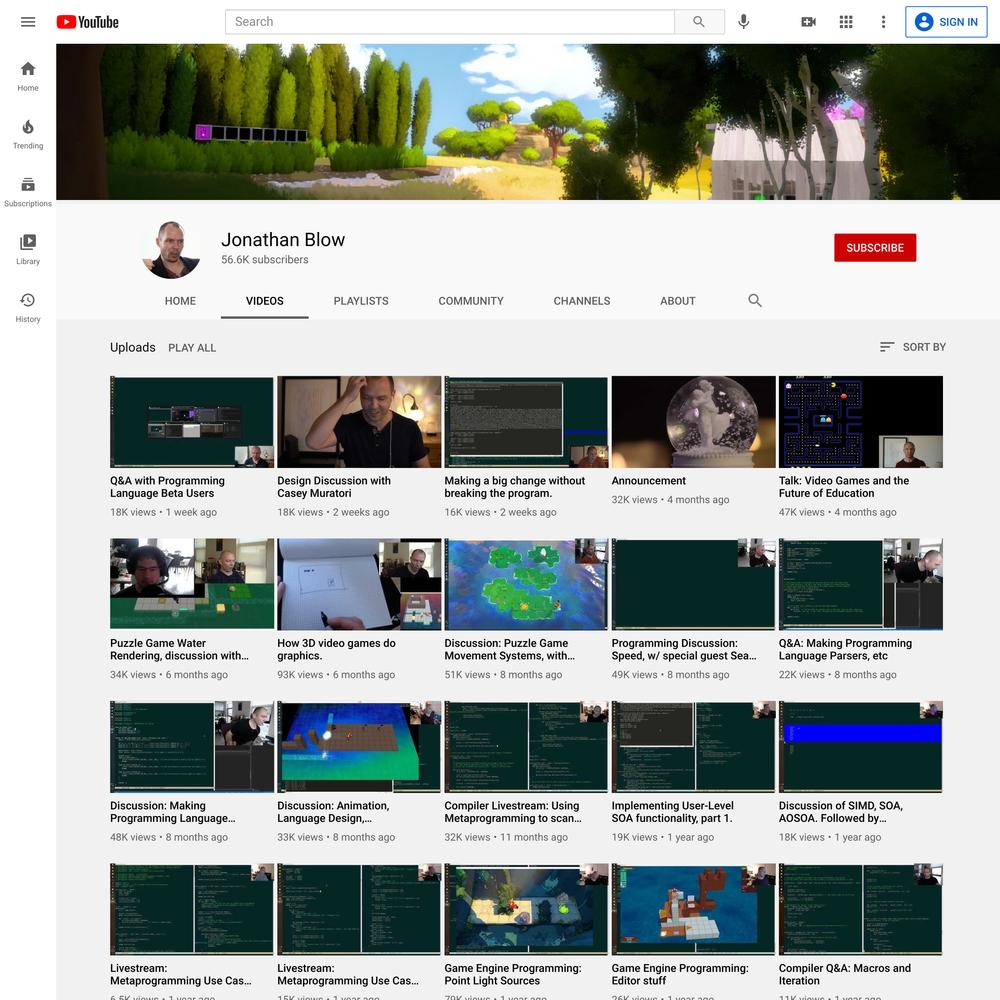This screenshot has width=1000, height=1000.
Task: Click title Puzzle Game Water Rendering
Action: pos(179,649)
